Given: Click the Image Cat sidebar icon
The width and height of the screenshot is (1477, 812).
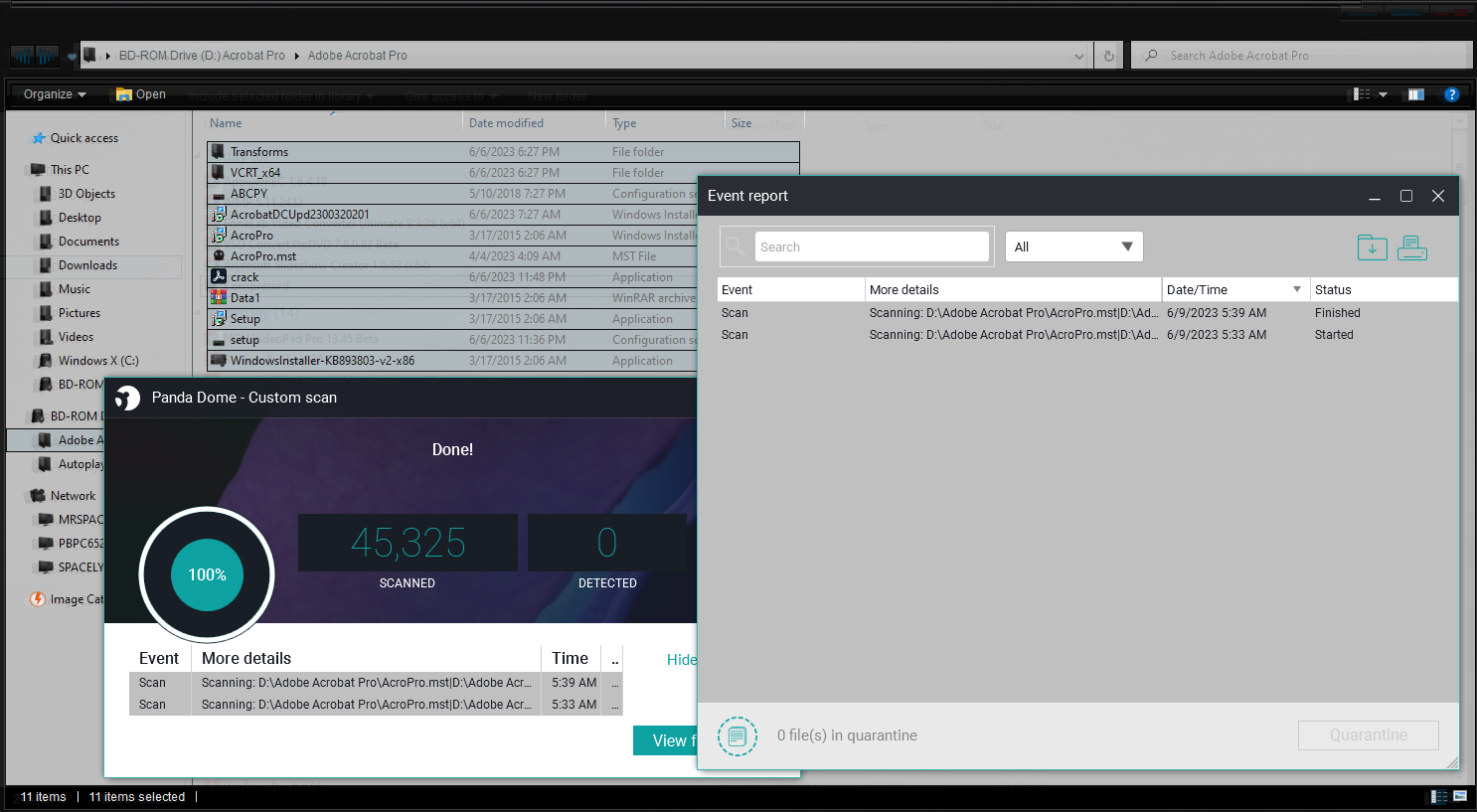Looking at the screenshot, I should [x=38, y=599].
